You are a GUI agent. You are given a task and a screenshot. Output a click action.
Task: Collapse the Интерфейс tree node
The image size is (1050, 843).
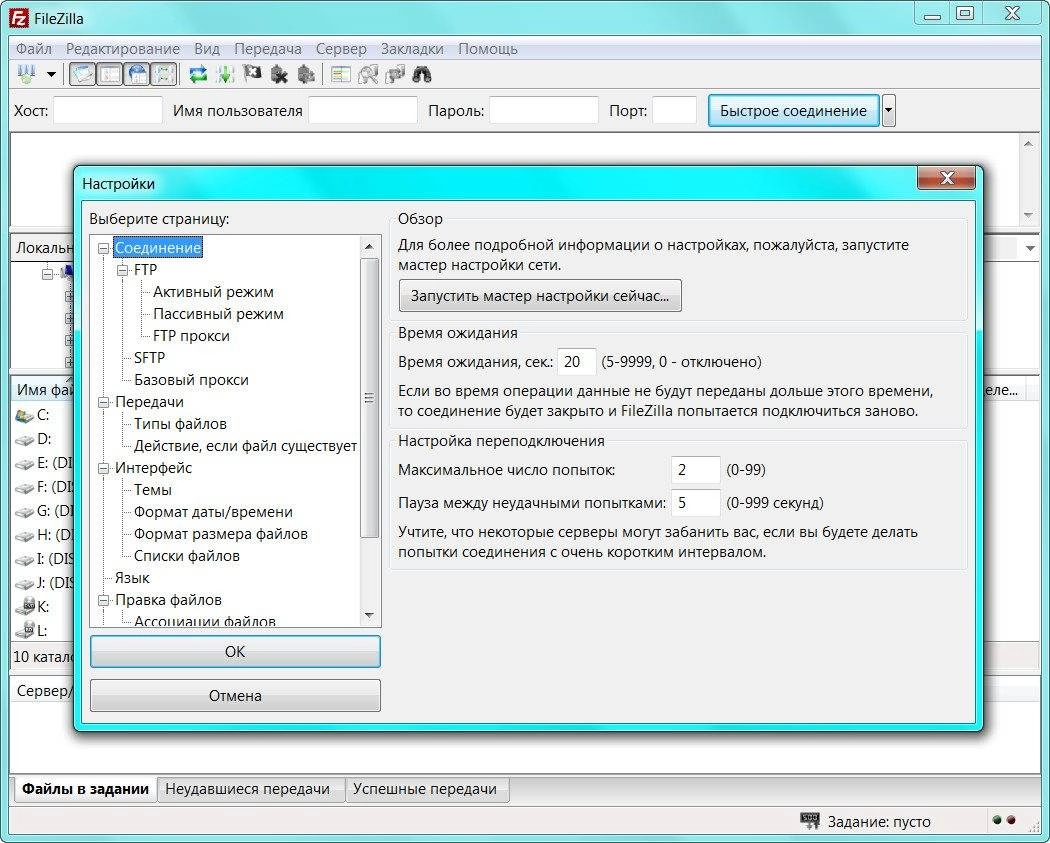(103, 469)
